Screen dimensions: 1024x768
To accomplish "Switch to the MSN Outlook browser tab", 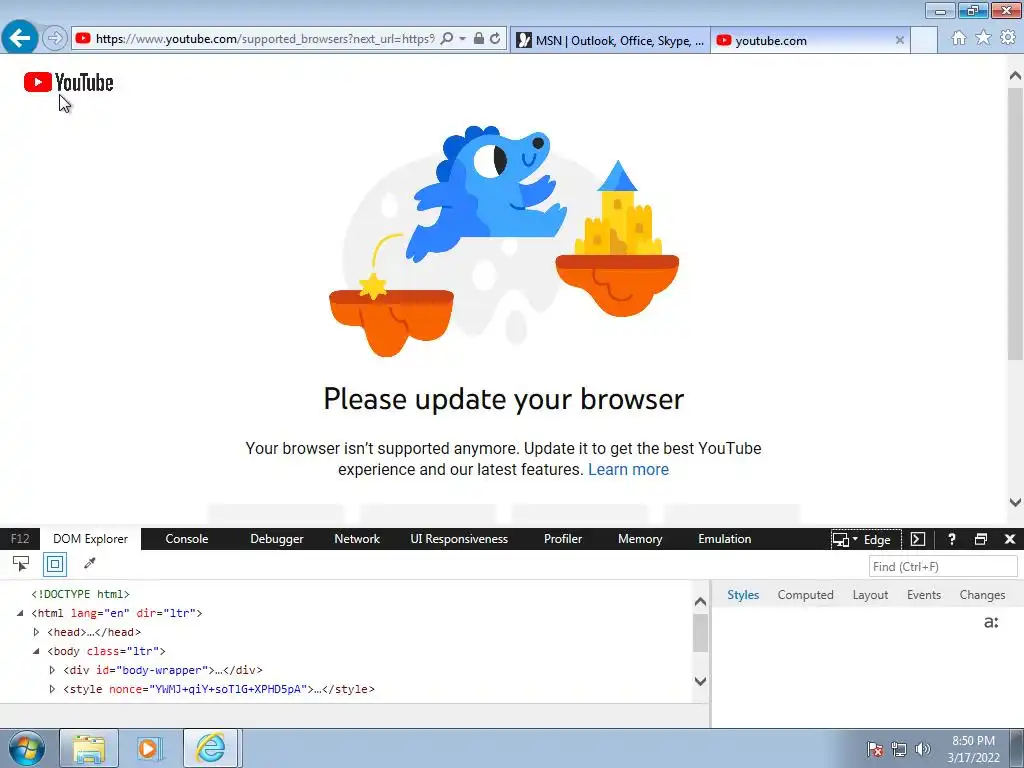I will coord(610,40).
